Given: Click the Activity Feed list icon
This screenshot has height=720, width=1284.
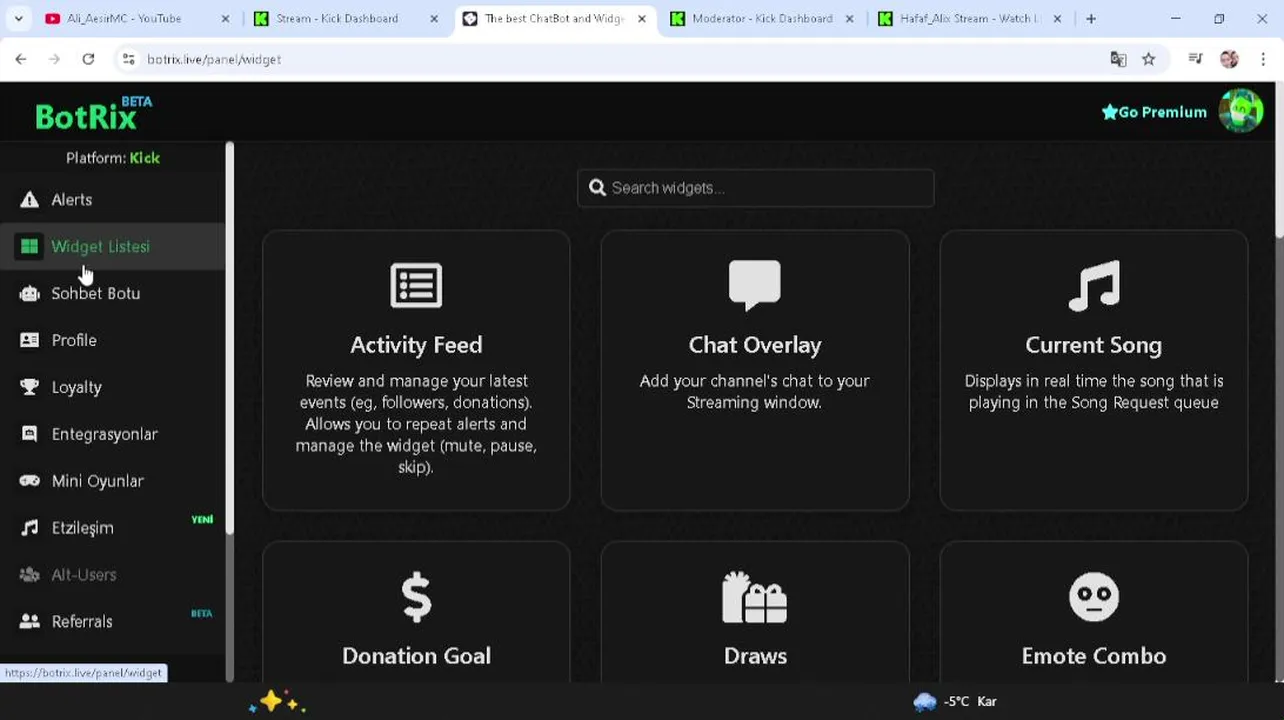Looking at the screenshot, I should (x=416, y=285).
